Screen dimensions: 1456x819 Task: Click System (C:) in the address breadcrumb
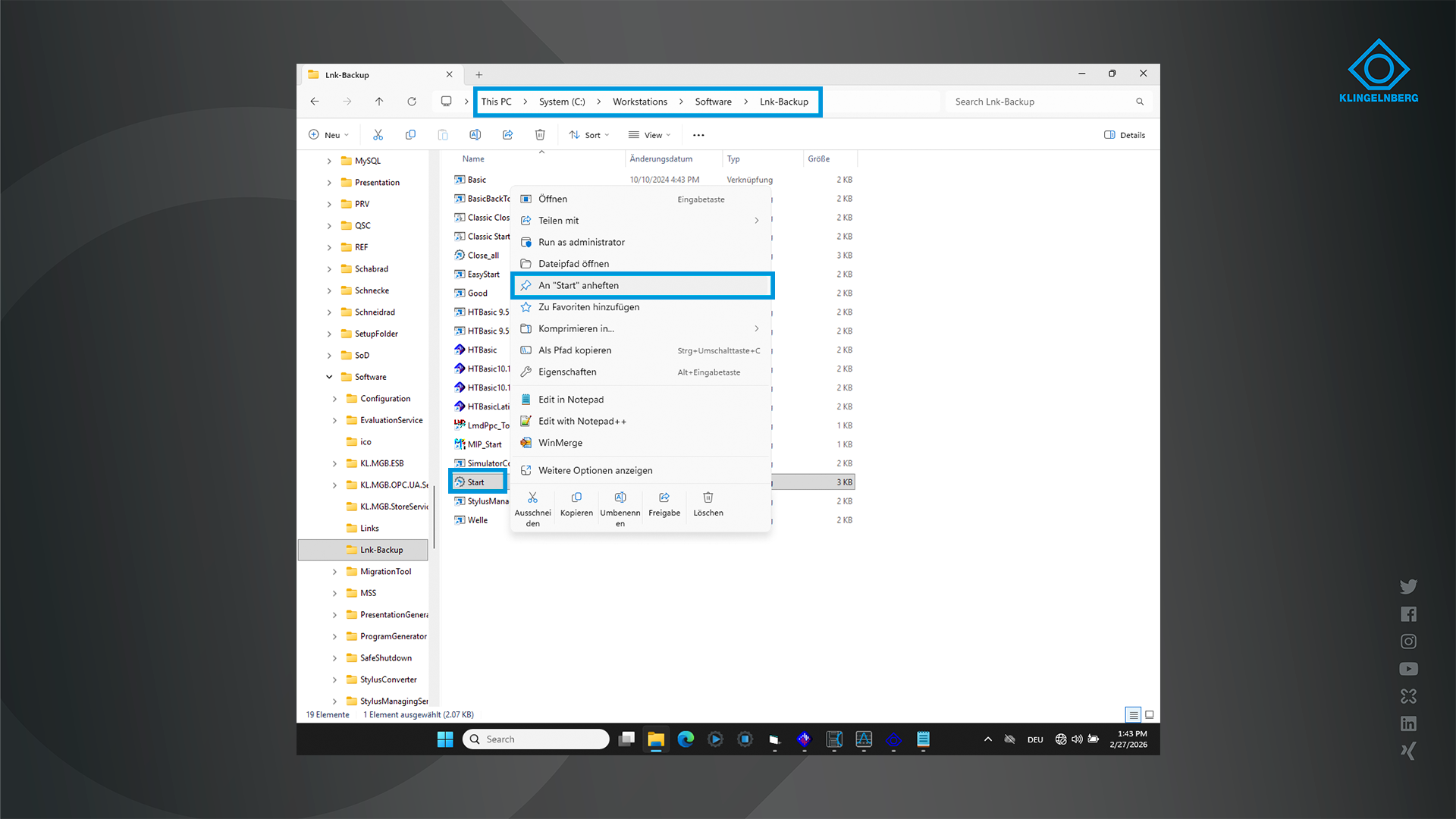pyautogui.click(x=562, y=102)
